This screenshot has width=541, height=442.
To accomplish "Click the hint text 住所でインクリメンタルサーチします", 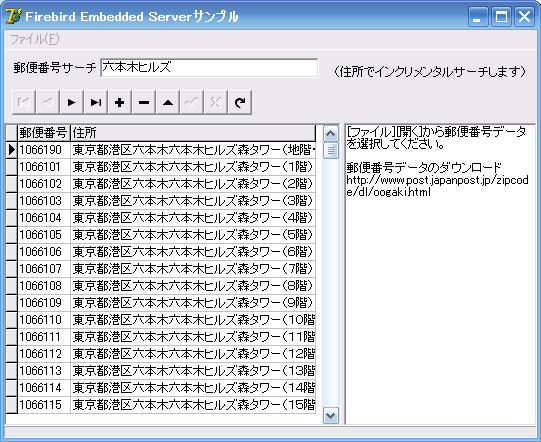I will [430, 71].
